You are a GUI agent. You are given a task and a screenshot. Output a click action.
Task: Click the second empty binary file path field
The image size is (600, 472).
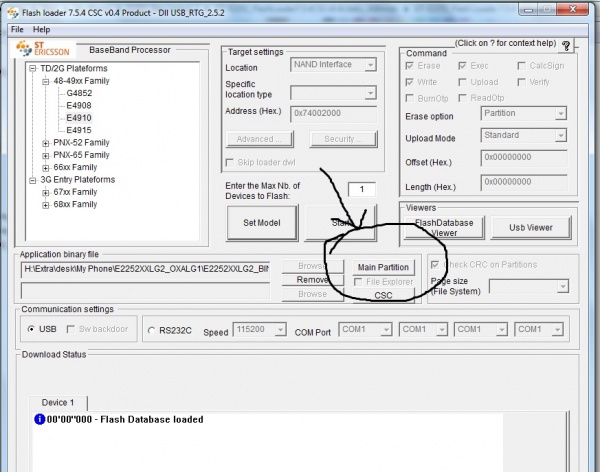(145, 291)
